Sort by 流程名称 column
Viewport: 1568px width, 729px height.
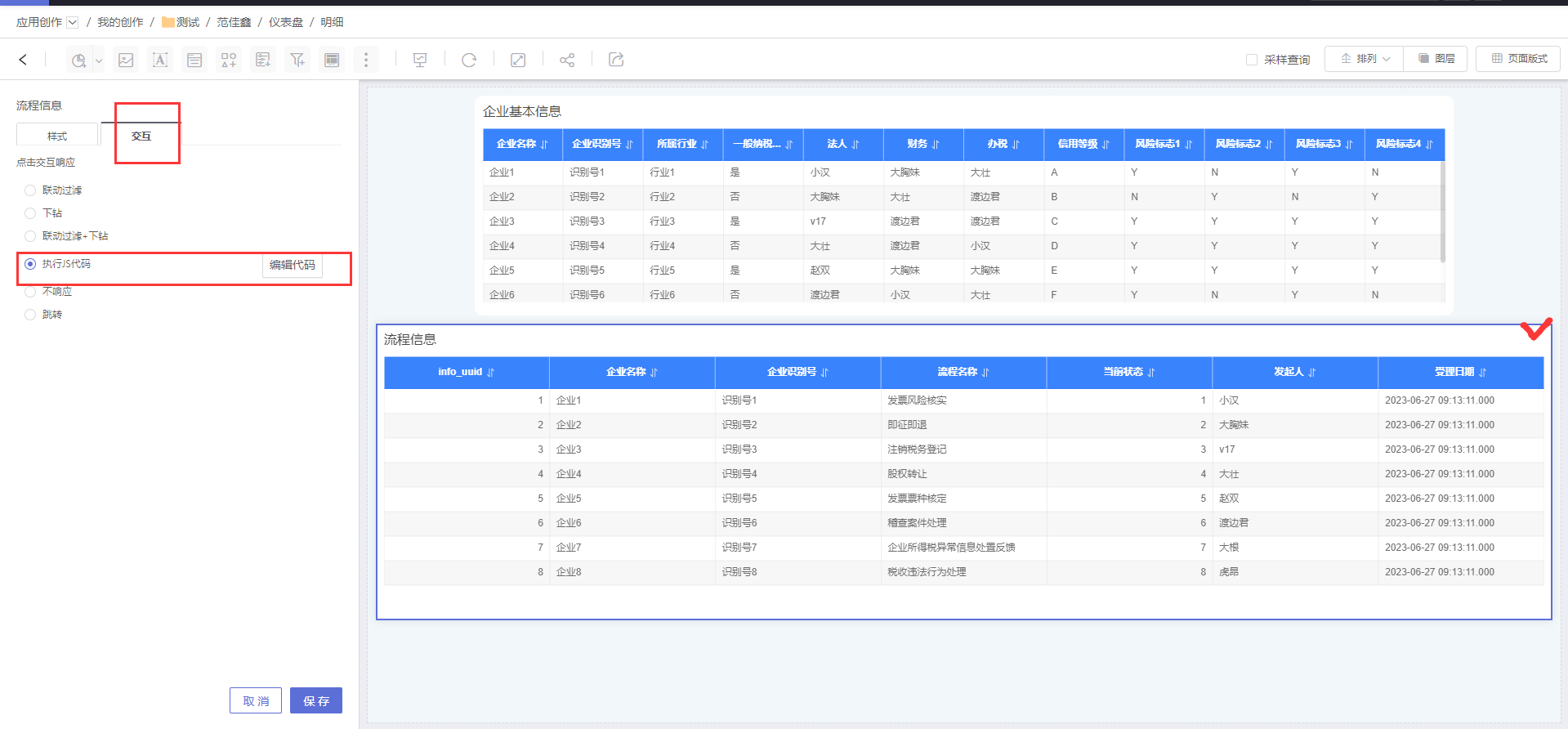click(985, 373)
